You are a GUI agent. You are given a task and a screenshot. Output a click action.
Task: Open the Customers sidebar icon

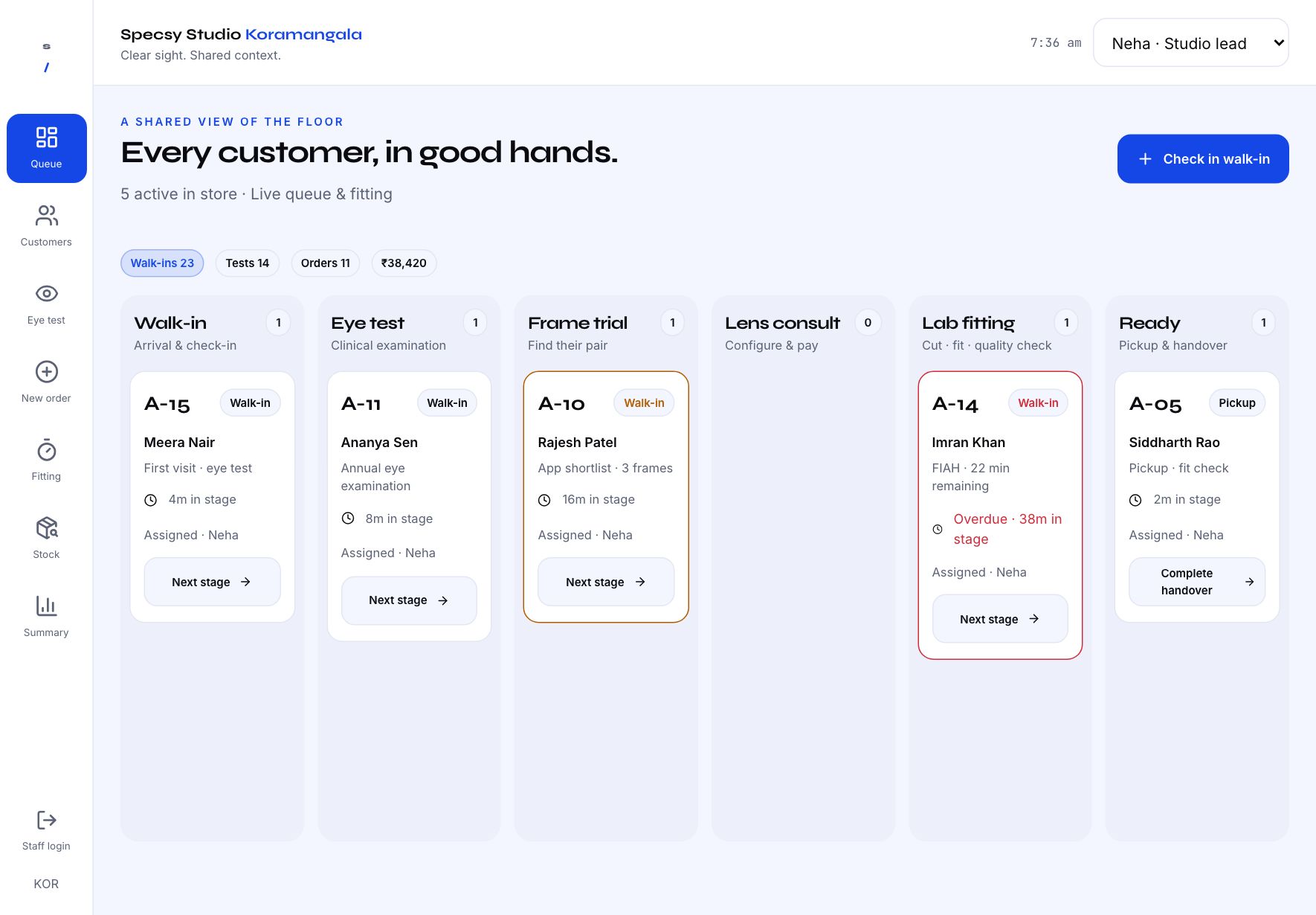coord(46,216)
